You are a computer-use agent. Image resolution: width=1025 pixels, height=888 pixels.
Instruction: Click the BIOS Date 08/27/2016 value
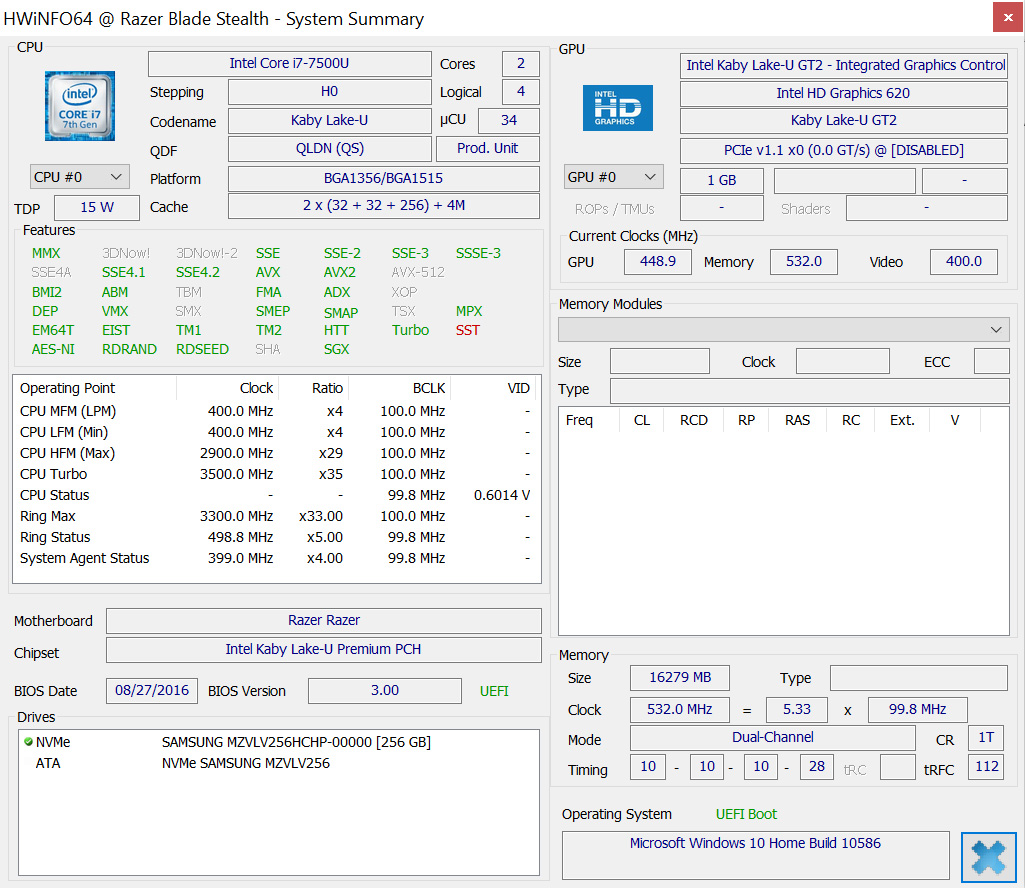coord(152,691)
